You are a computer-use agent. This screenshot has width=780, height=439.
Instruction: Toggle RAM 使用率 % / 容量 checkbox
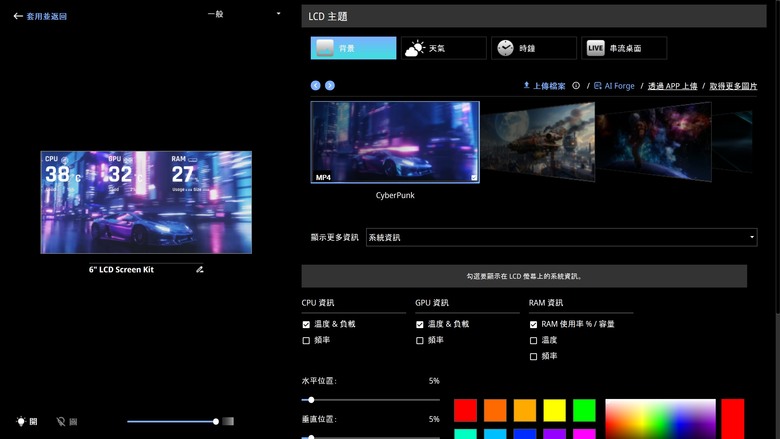point(533,325)
